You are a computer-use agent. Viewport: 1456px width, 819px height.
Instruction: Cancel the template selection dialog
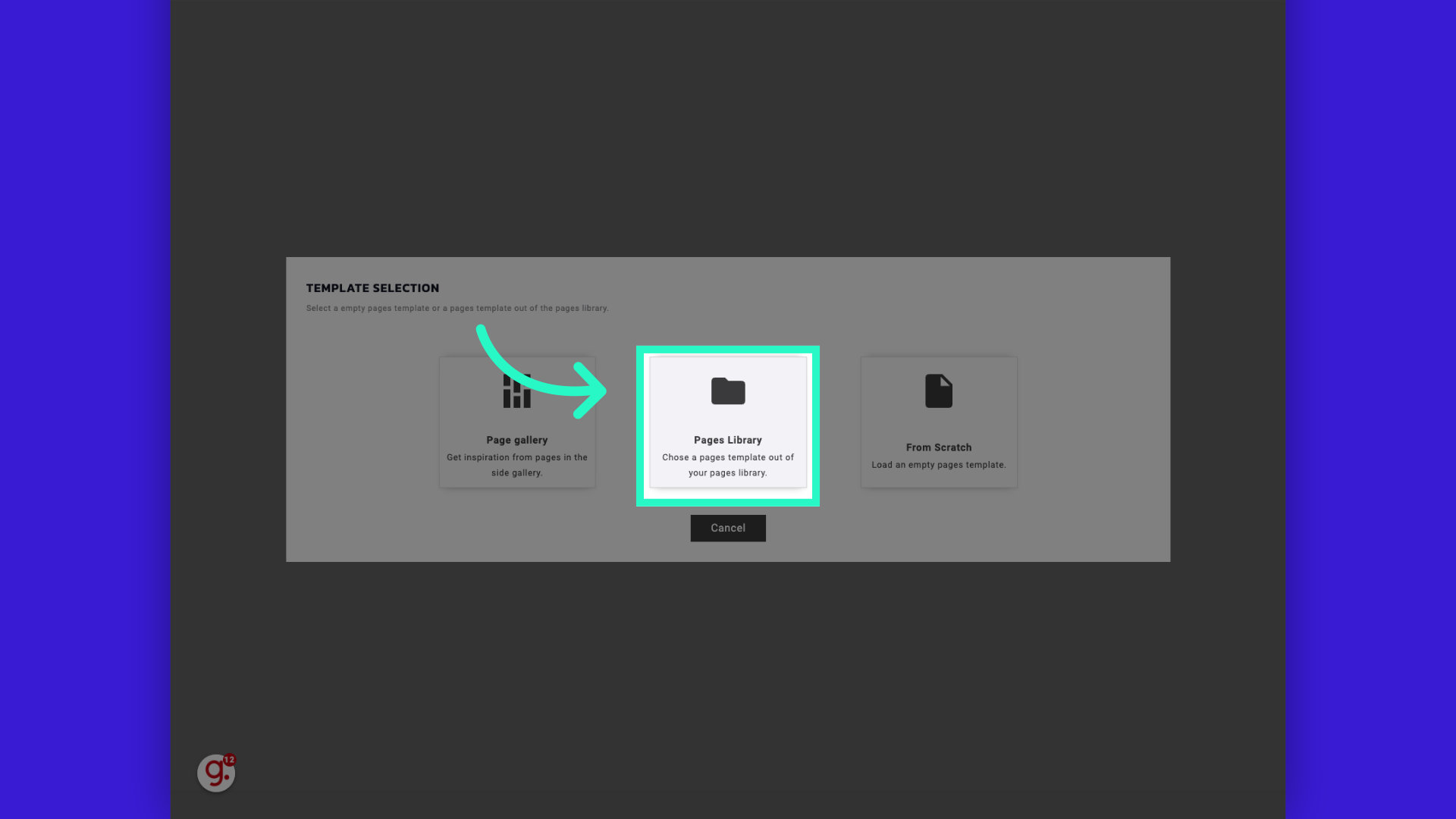tap(728, 528)
